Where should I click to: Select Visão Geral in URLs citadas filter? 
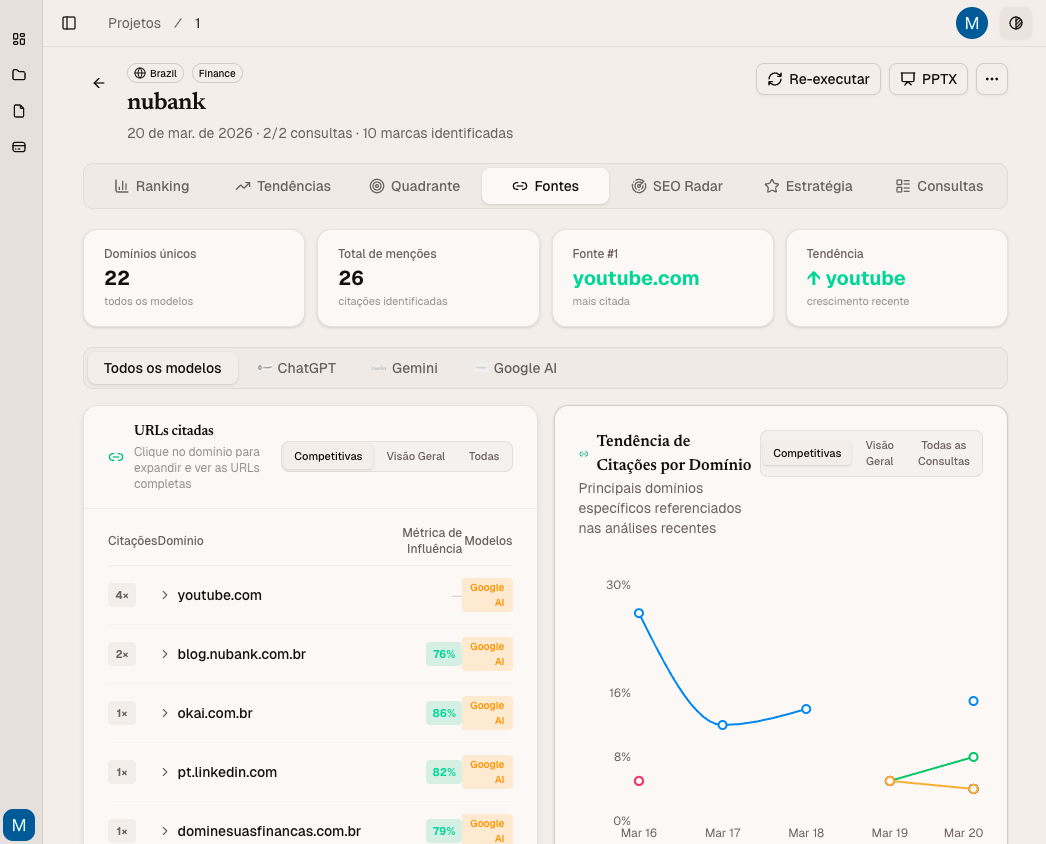(x=415, y=456)
